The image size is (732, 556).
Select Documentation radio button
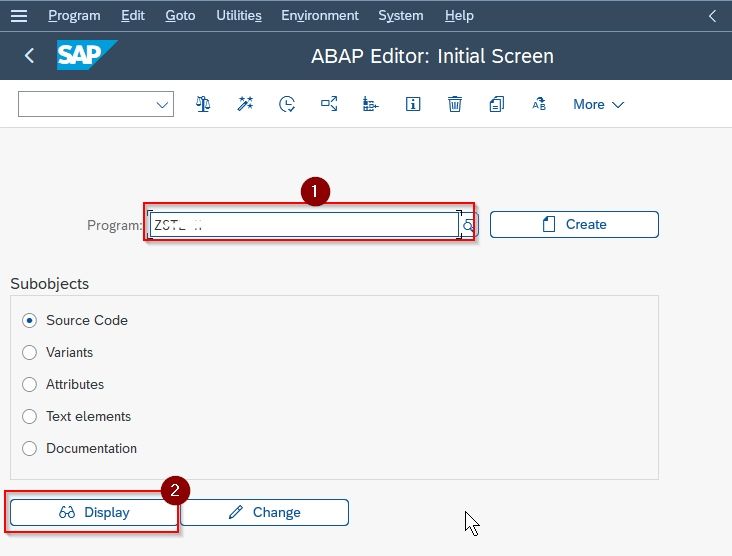tap(29, 449)
